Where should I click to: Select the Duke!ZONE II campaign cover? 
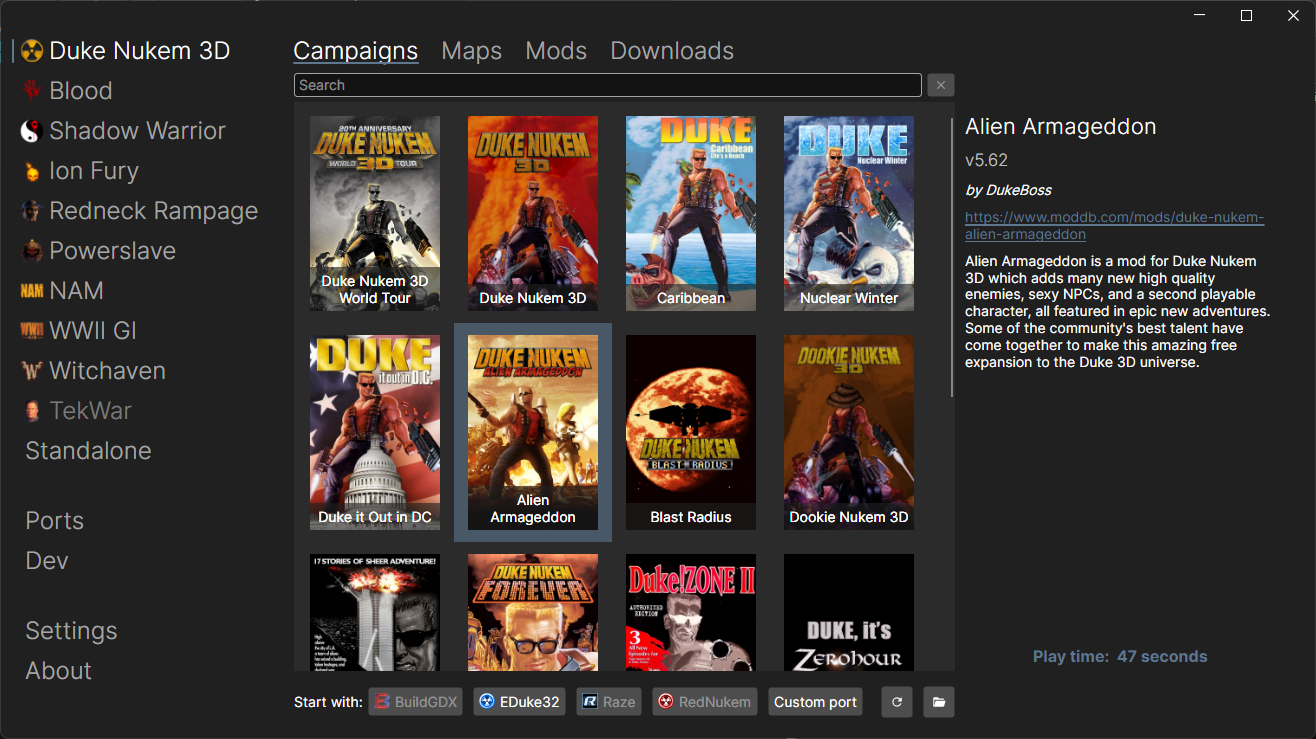(x=691, y=612)
